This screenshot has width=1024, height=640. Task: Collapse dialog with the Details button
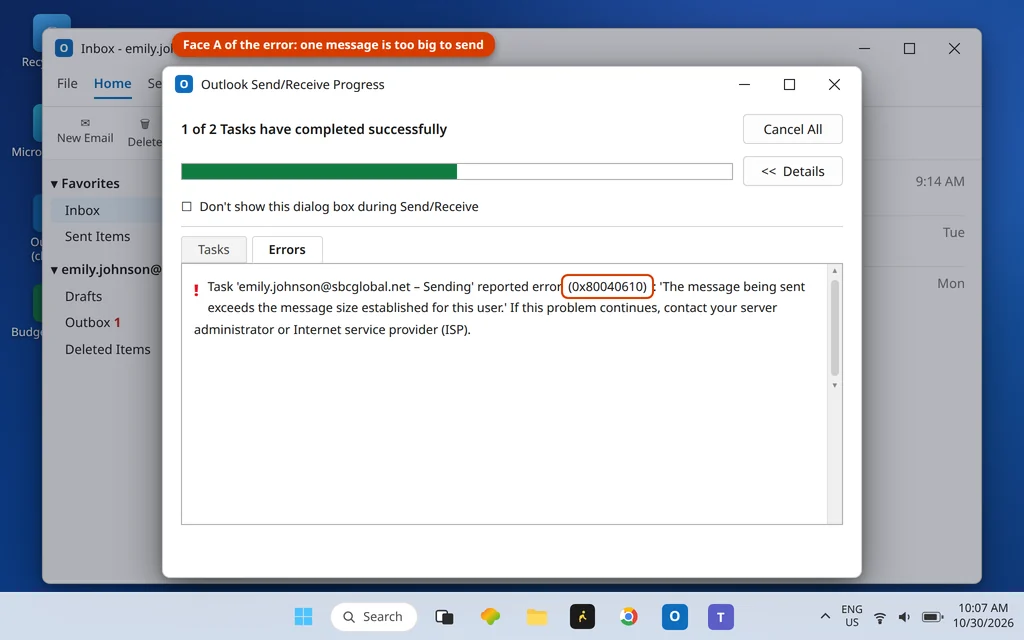coord(793,171)
